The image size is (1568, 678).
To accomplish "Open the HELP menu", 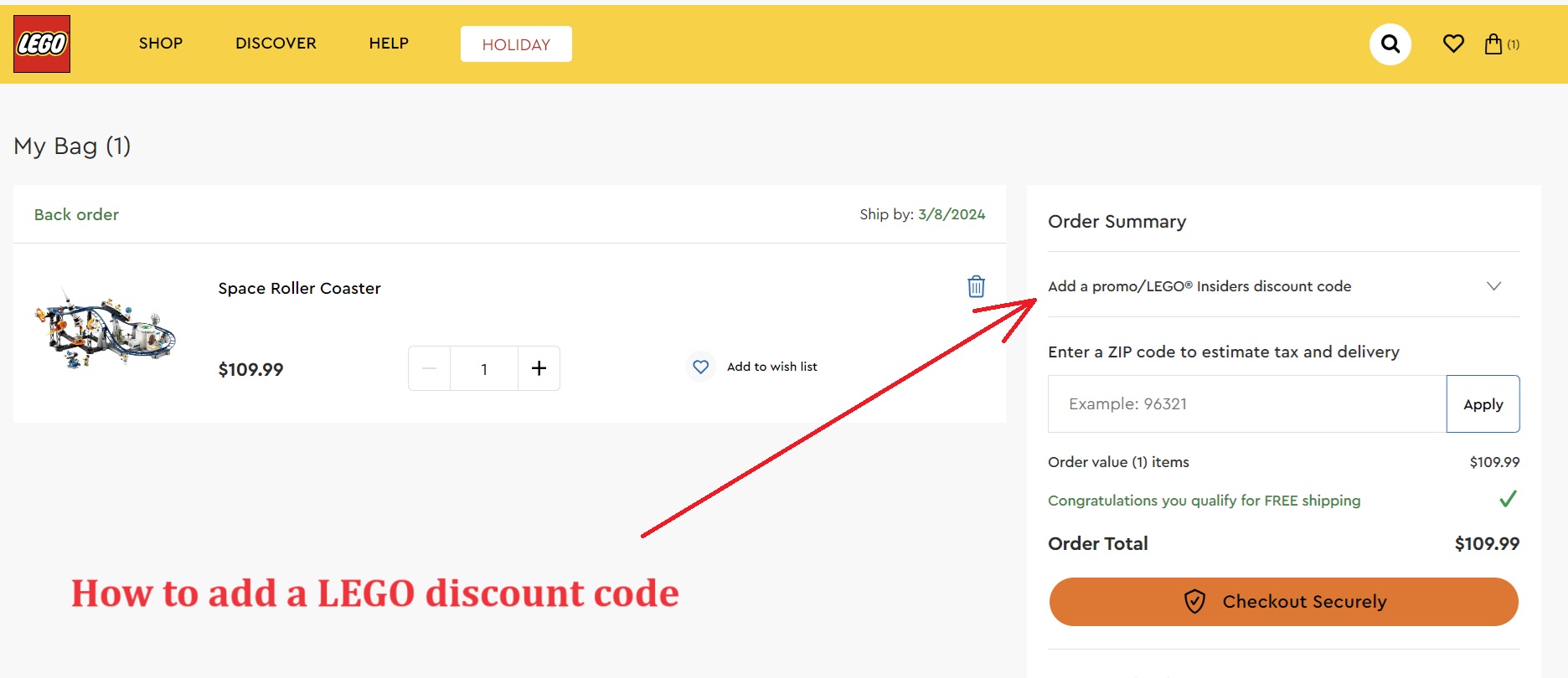I will point(389,43).
